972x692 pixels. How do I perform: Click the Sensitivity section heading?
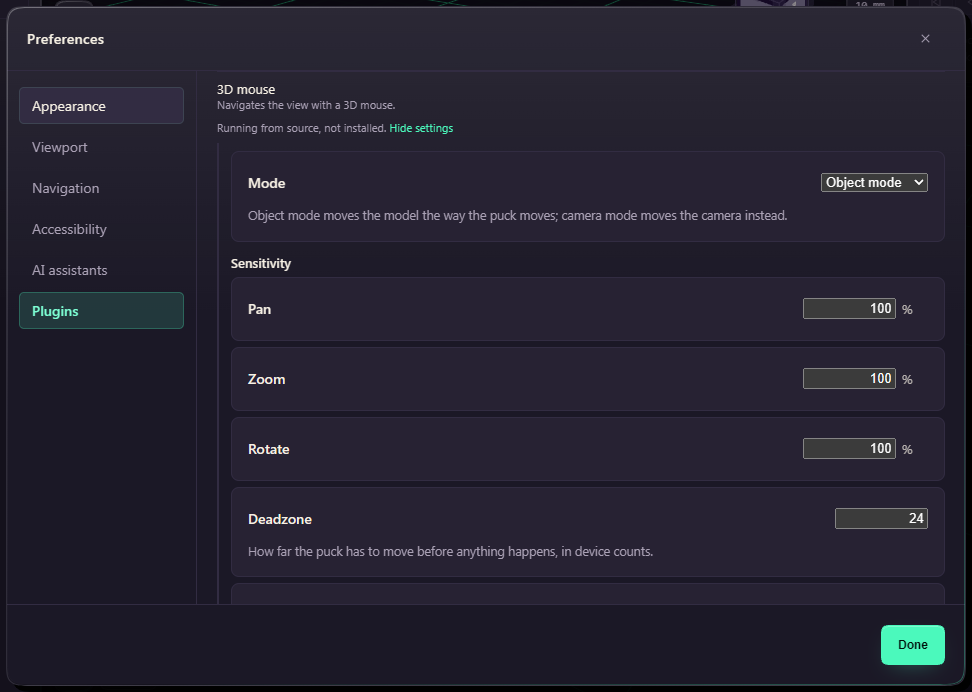click(x=260, y=264)
